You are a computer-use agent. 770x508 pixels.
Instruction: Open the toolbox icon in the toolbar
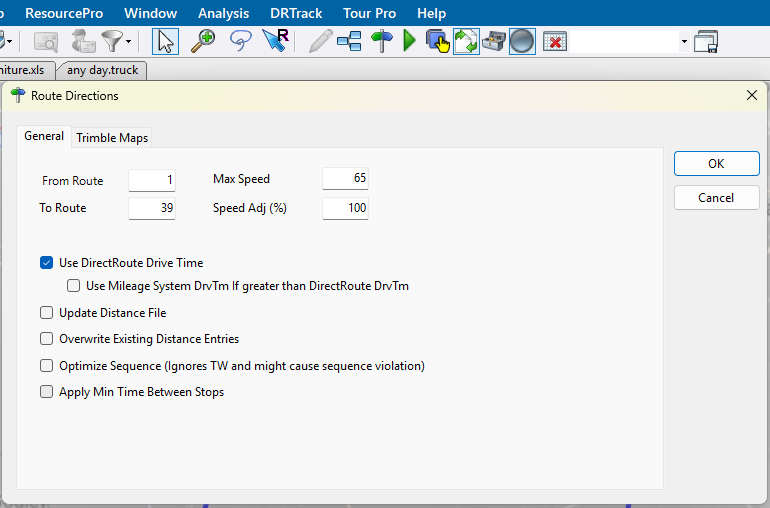[494, 41]
